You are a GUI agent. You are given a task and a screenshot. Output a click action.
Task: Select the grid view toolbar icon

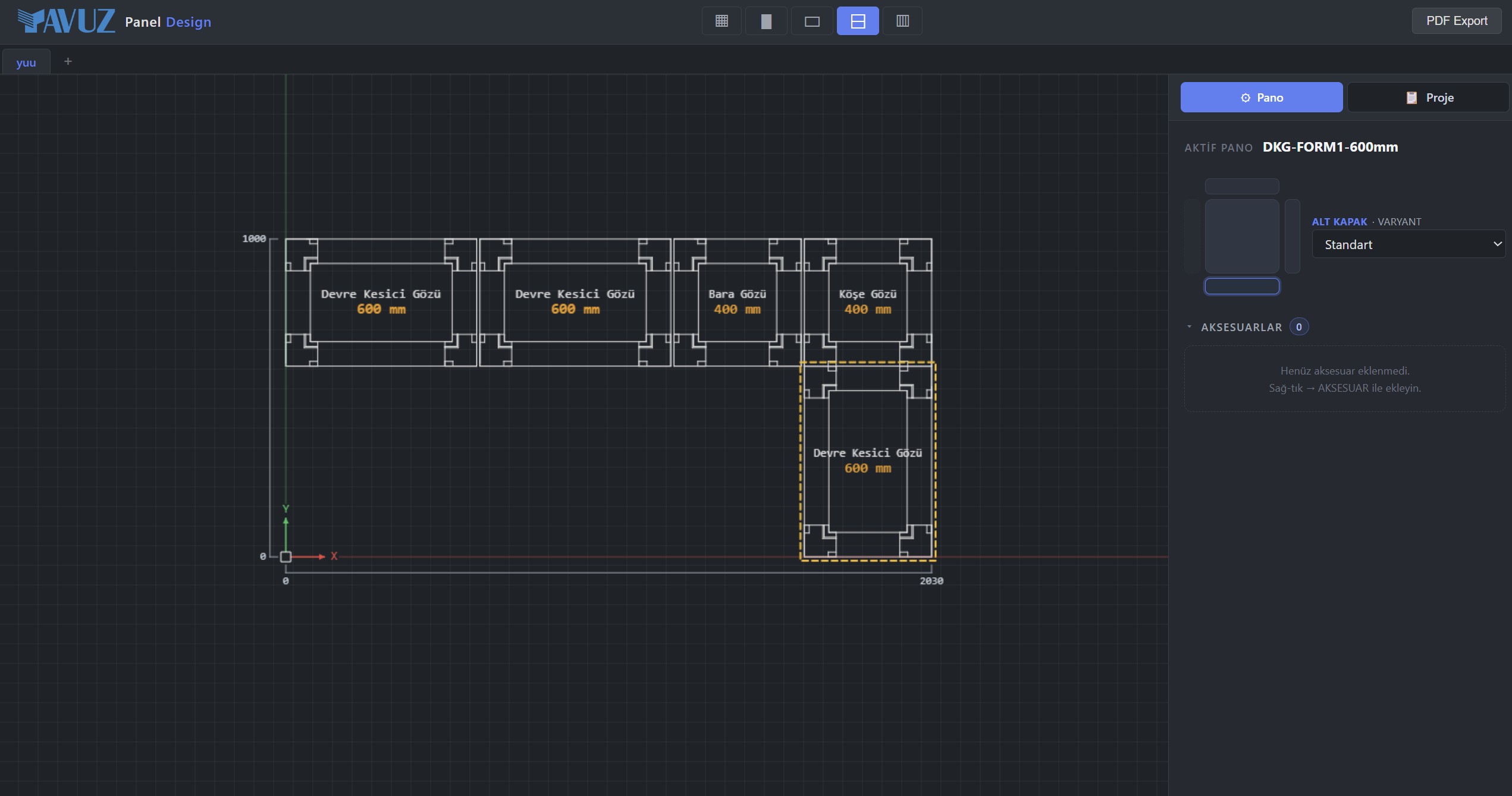[722, 21]
